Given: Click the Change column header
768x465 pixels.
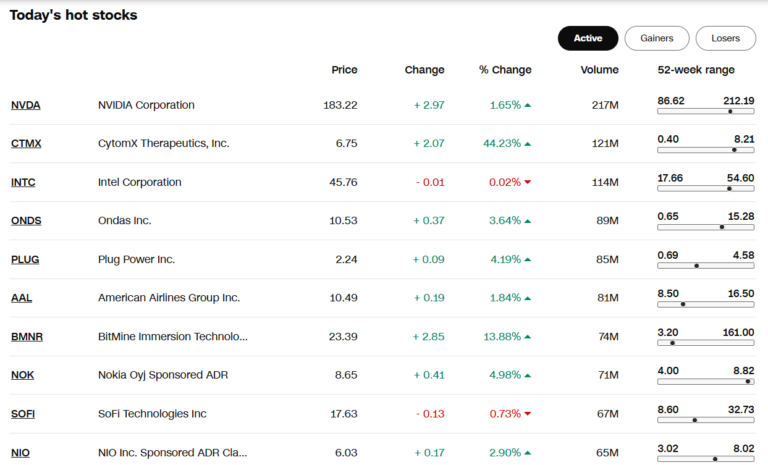Looking at the screenshot, I should 424,70.
